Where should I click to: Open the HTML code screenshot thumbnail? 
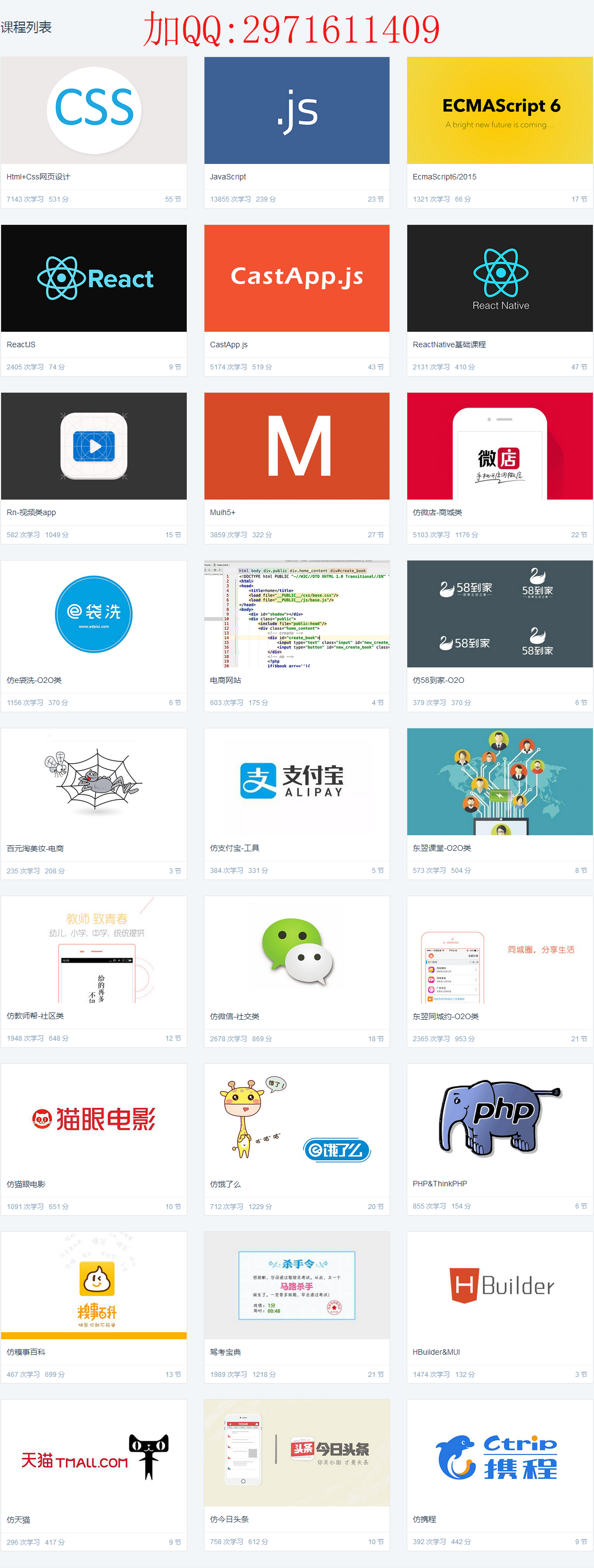tap(296, 614)
